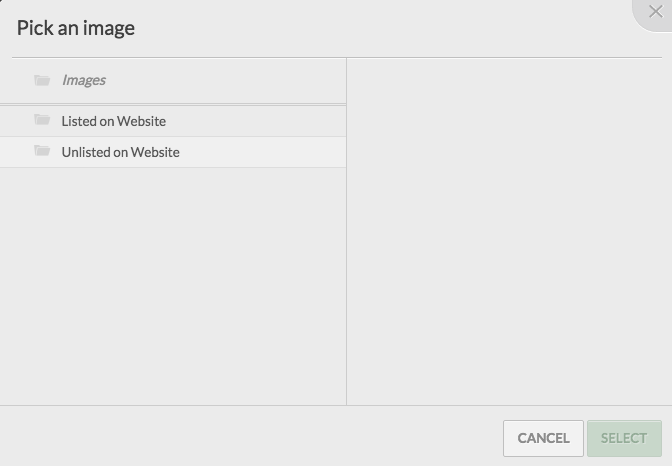Open the Listed on Website folder
672x466 pixels.
114,121
